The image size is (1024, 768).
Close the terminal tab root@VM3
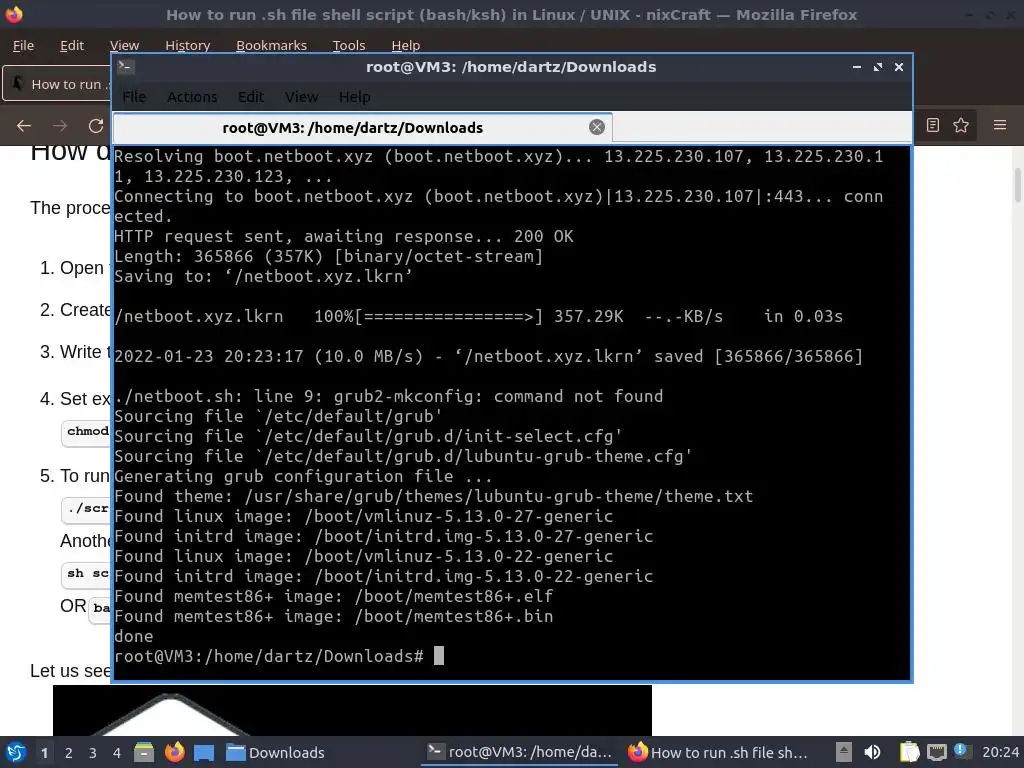(596, 127)
